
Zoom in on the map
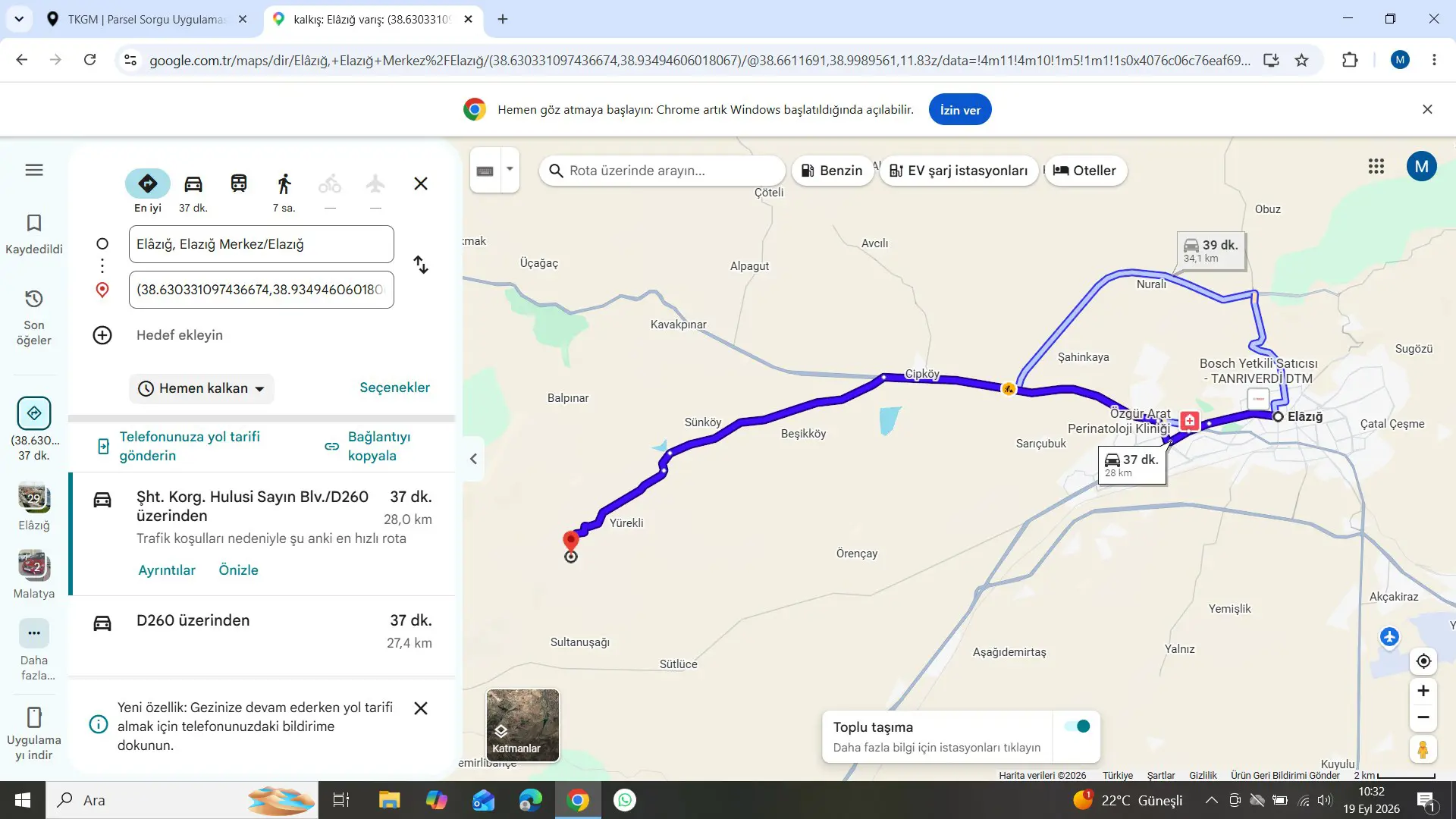coord(1423,691)
